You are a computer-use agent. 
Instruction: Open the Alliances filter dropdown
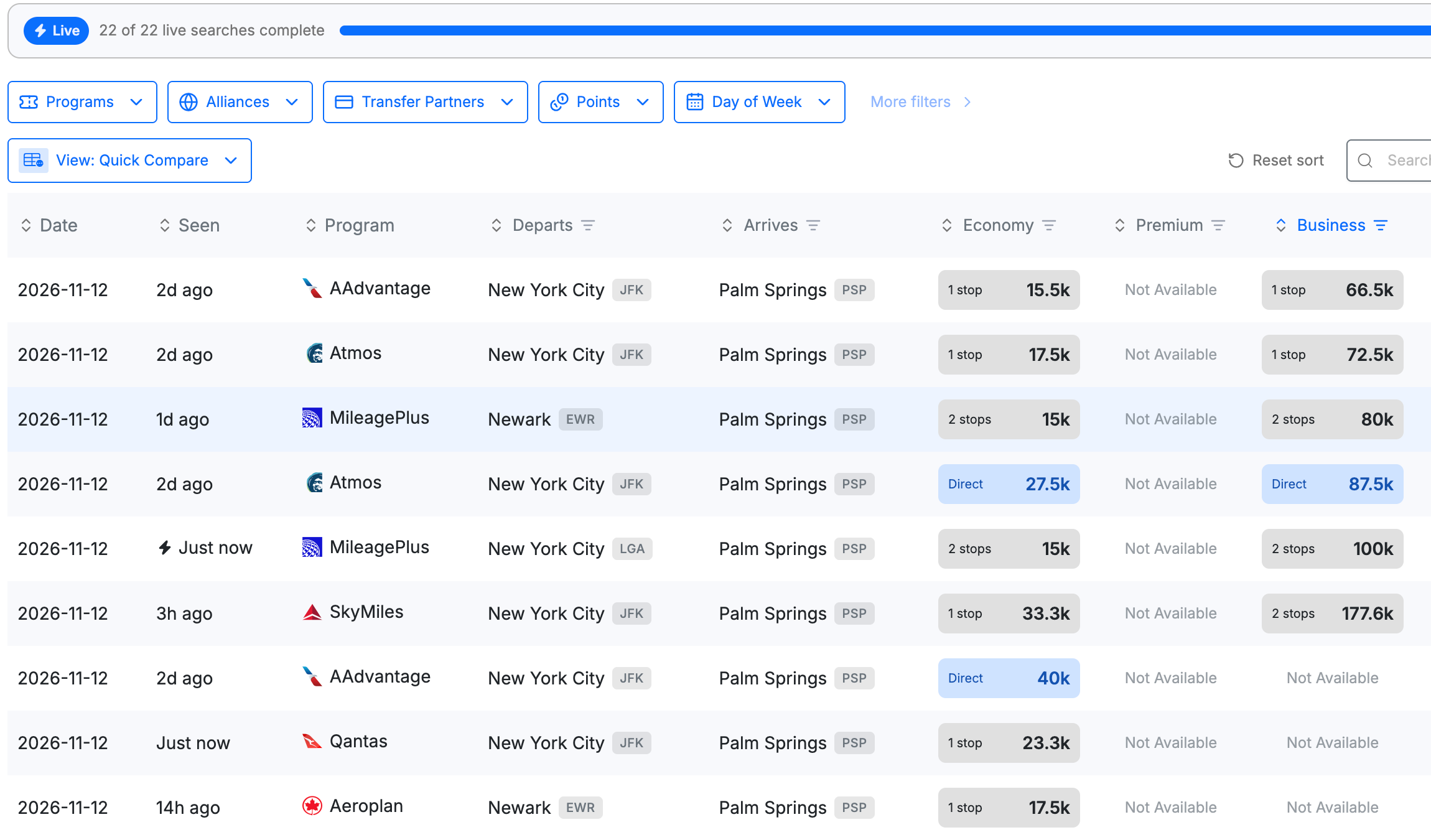[240, 102]
